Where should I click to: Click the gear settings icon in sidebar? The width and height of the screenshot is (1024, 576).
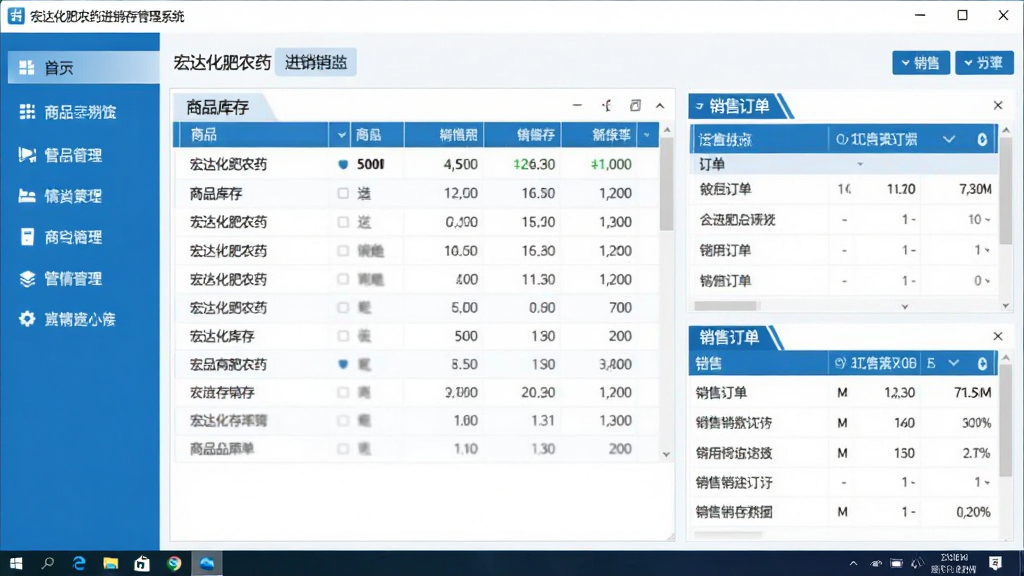[27, 319]
